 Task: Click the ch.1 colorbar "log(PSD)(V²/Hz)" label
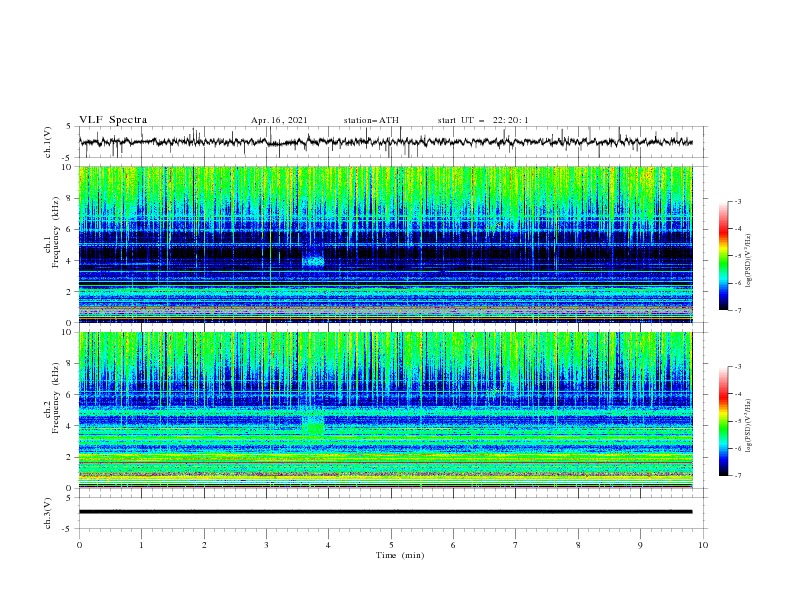click(x=749, y=261)
